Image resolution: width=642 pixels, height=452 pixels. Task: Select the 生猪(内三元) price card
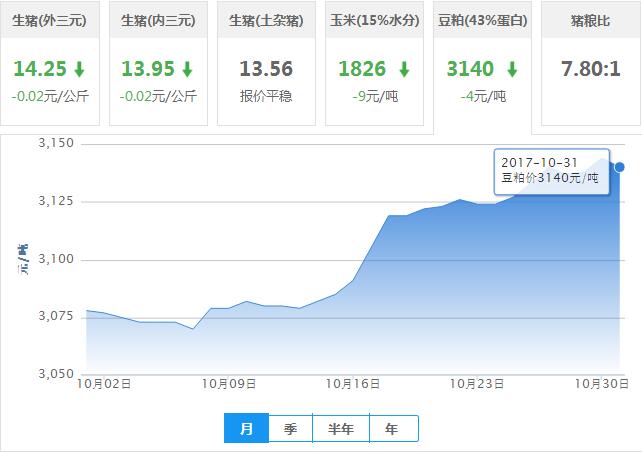click(x=158, y=63)
